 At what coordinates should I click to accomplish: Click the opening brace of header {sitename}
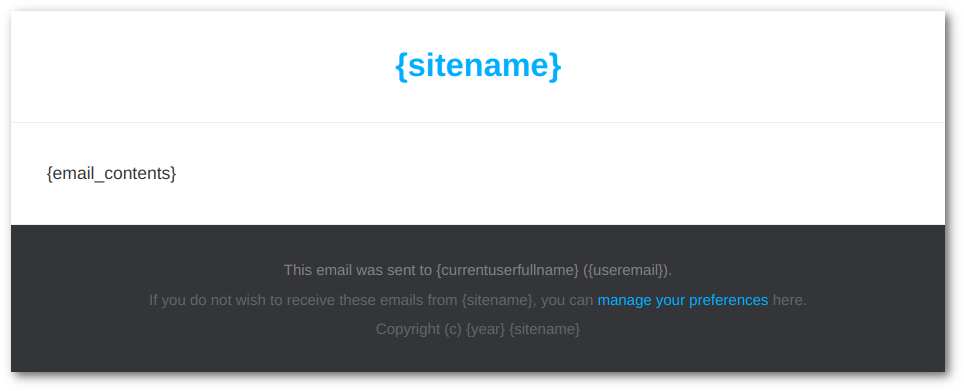pyautogui.click(x=401, y=66)
